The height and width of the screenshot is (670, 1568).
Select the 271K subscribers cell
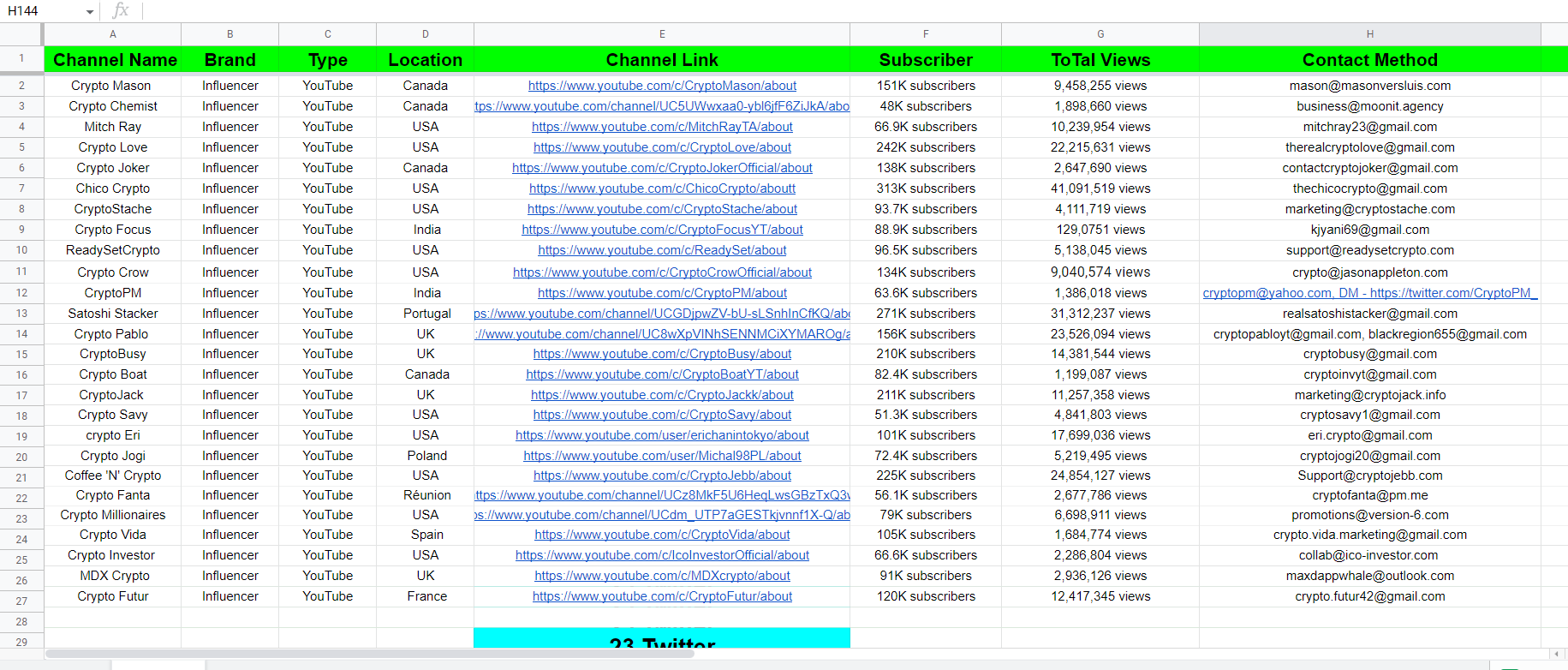[x=926, y=314]
